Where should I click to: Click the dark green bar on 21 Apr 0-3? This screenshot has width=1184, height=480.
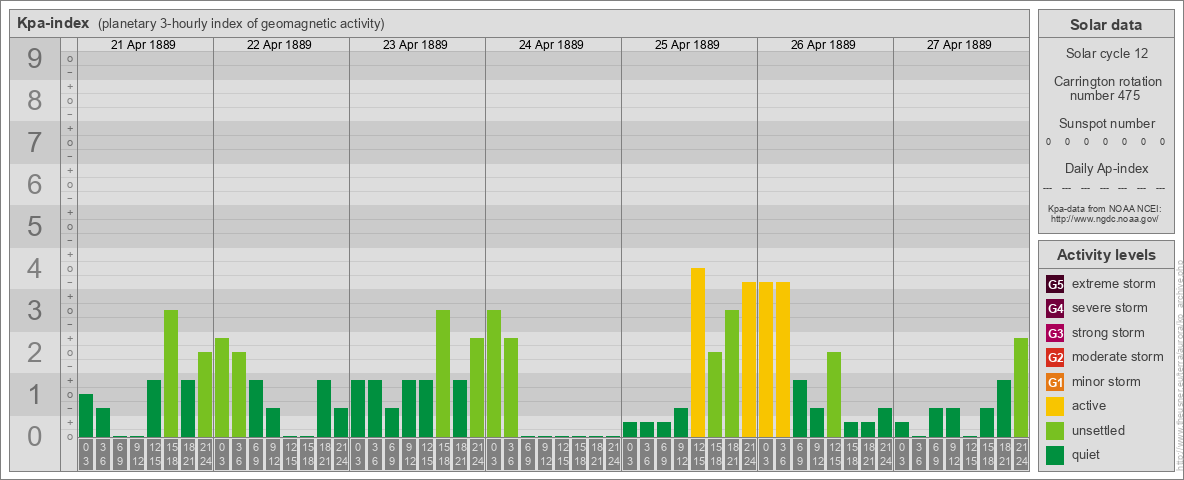86,415
